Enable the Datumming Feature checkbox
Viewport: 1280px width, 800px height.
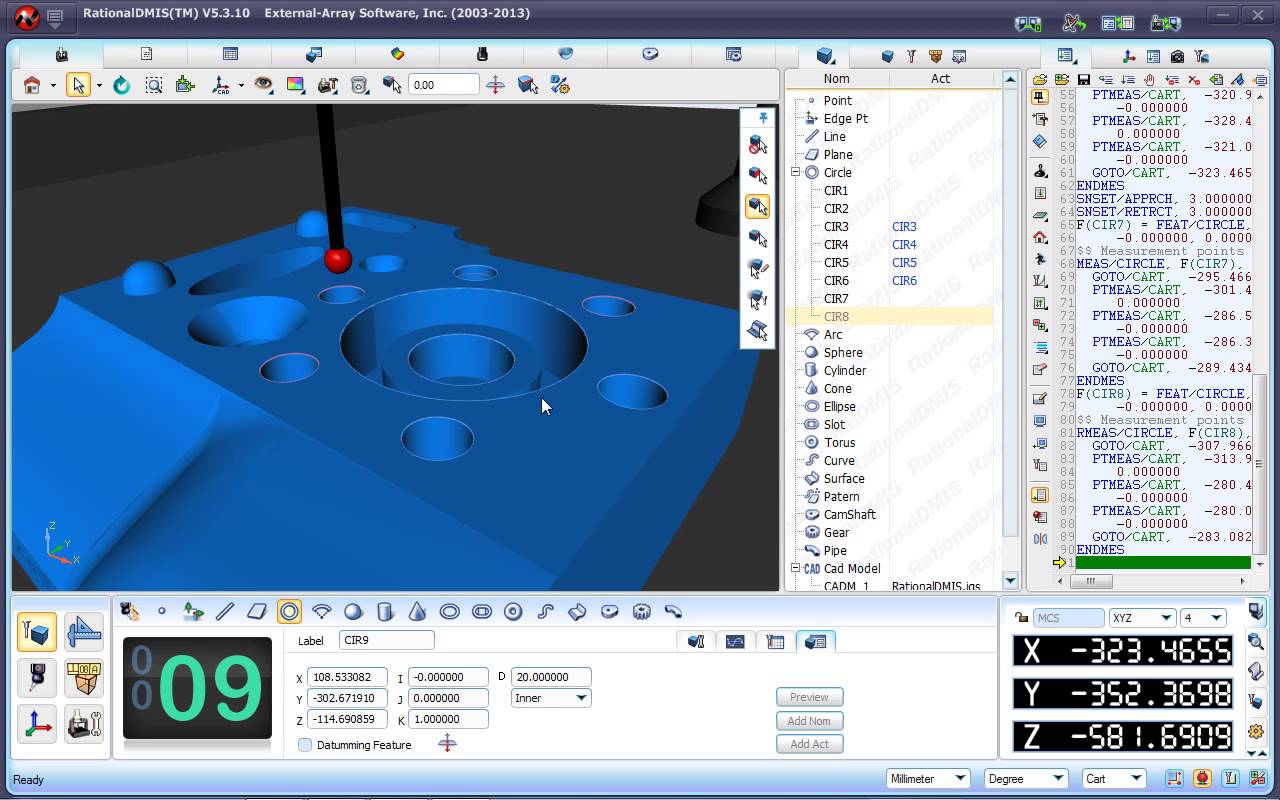click(x=305, y=745)
